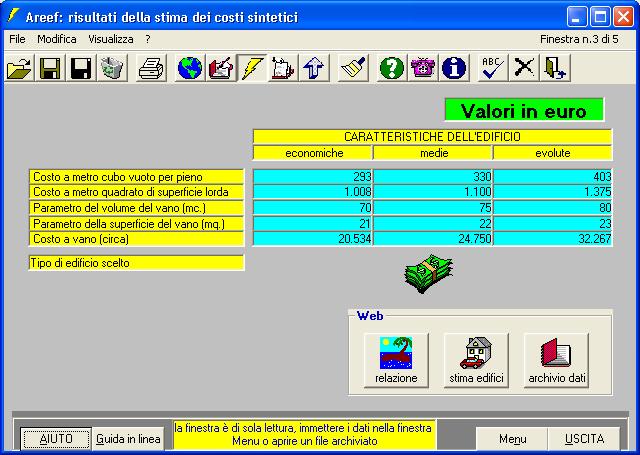The image size is (640, 455).
Task: Run ABC spell check icon
Action: point(492,67)
